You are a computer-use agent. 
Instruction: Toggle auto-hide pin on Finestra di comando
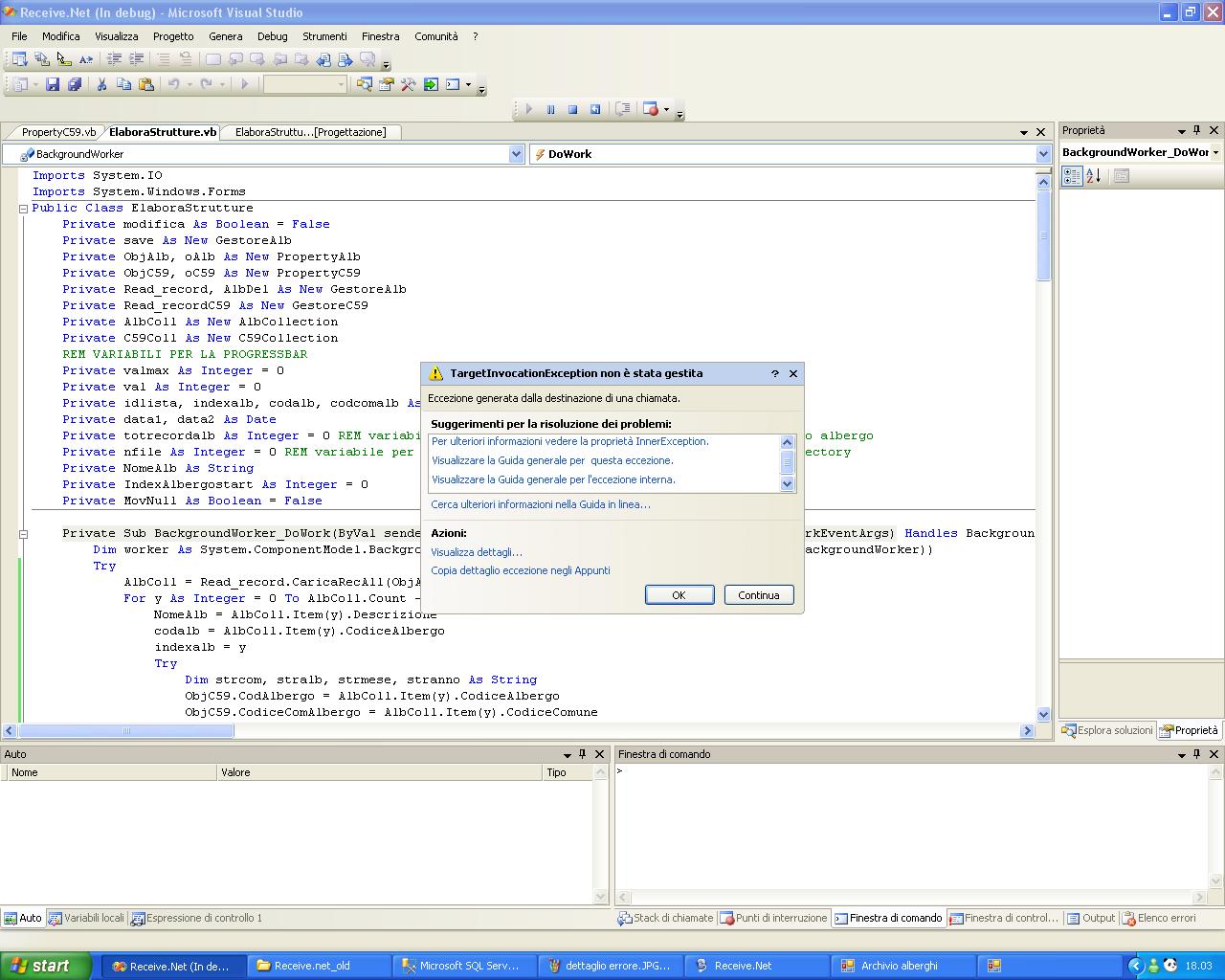coord(1196,754)
